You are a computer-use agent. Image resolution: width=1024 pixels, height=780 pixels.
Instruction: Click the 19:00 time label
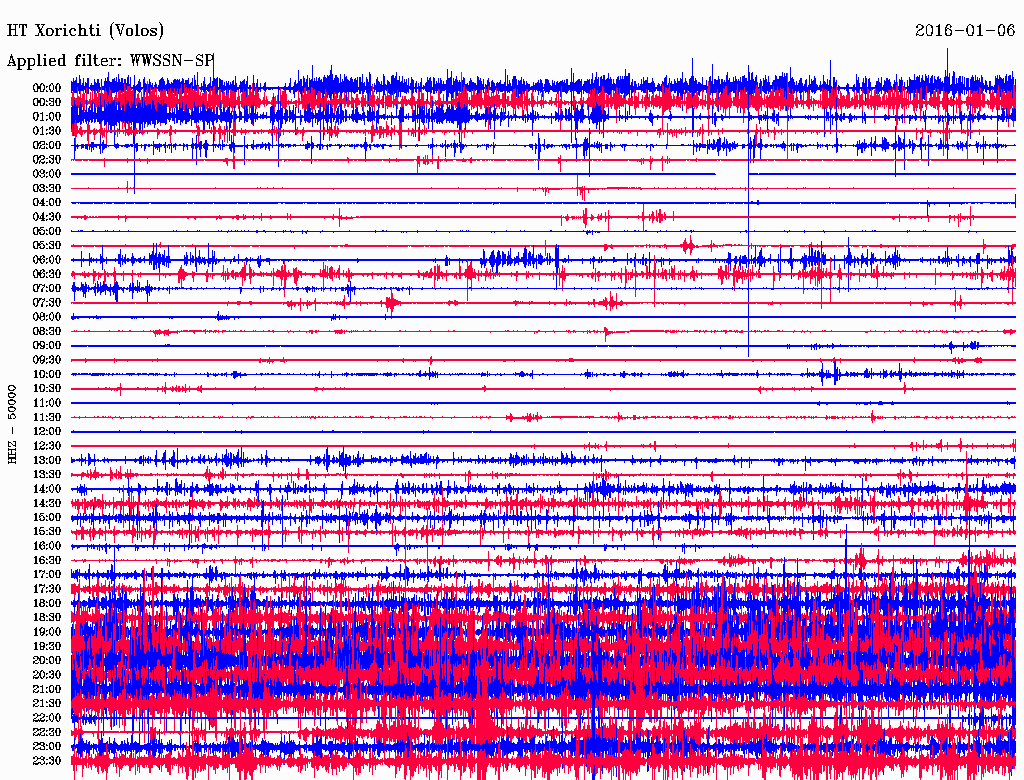coord(47,632)
